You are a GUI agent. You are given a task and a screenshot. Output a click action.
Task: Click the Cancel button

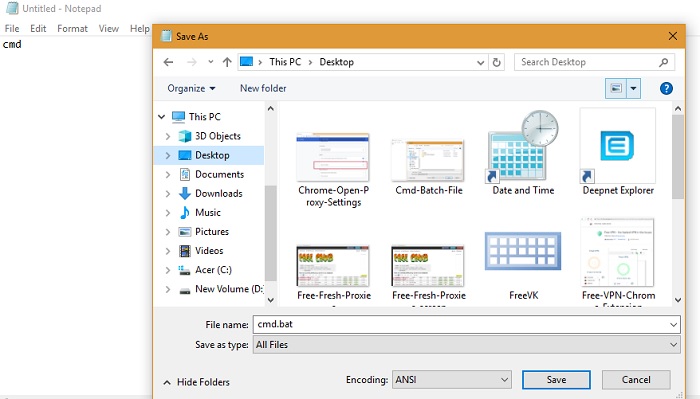[x=636, y=380]
